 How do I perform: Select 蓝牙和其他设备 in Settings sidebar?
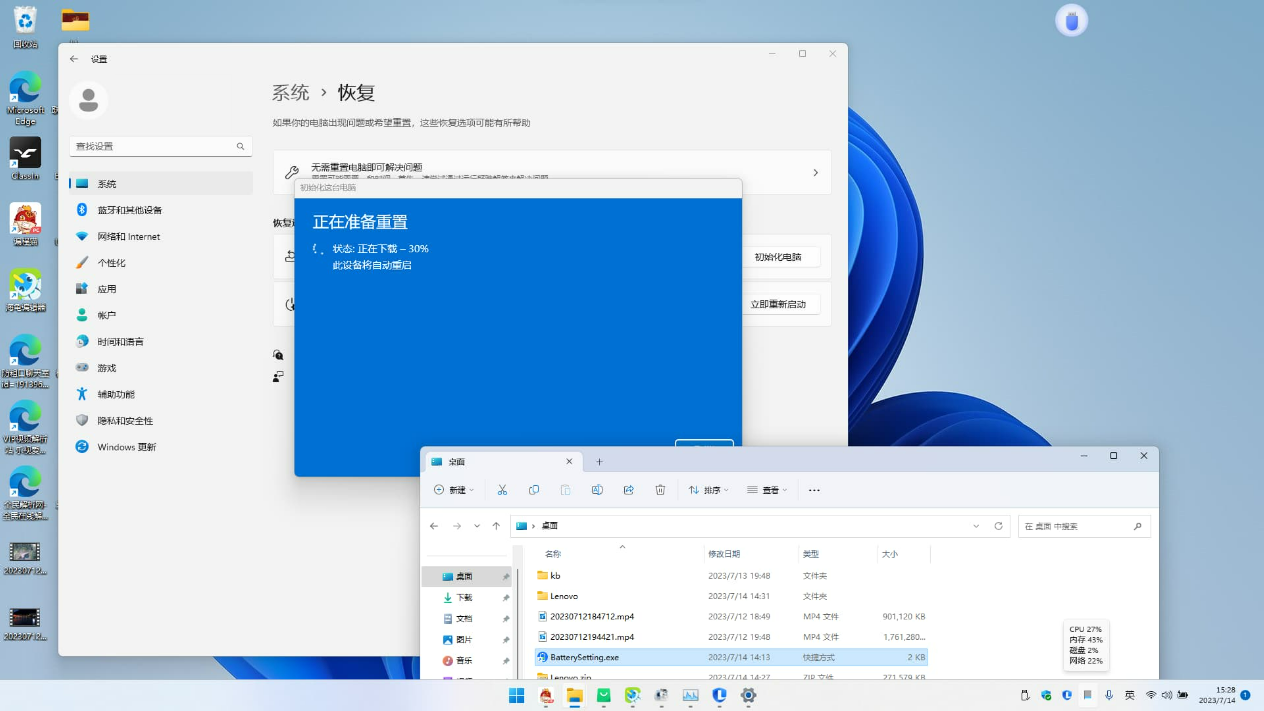(160, 210)
